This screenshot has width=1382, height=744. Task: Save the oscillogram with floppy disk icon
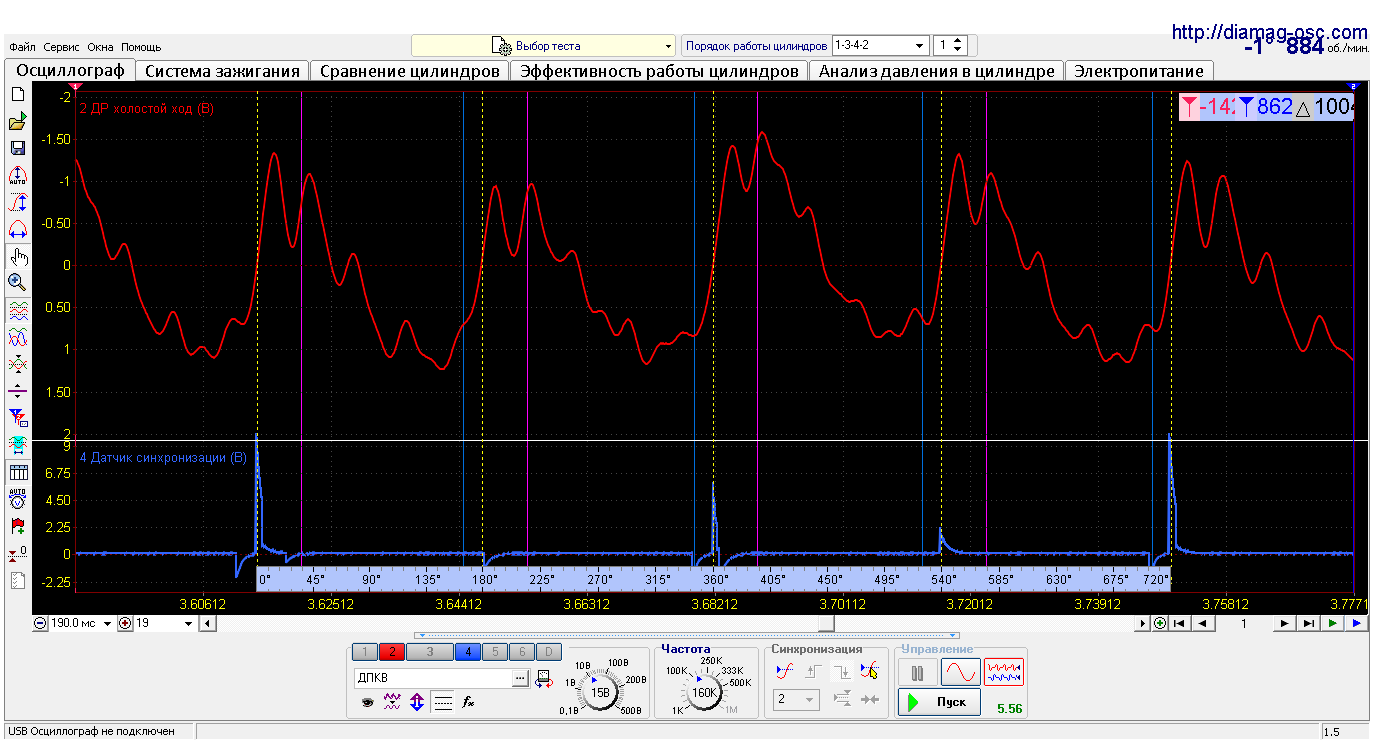[x=17, y=148]
